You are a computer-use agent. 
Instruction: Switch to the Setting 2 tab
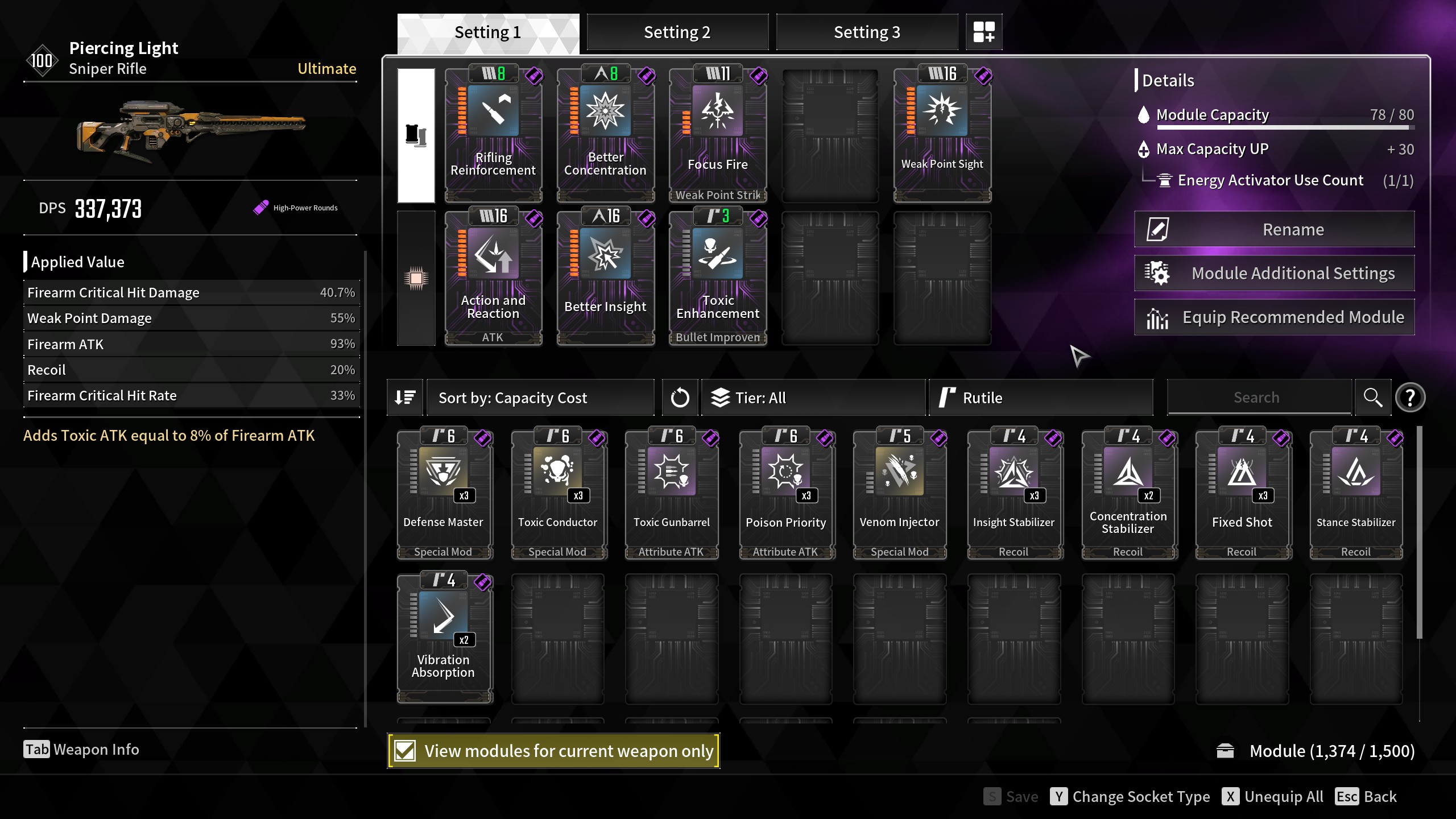(677, 32)
